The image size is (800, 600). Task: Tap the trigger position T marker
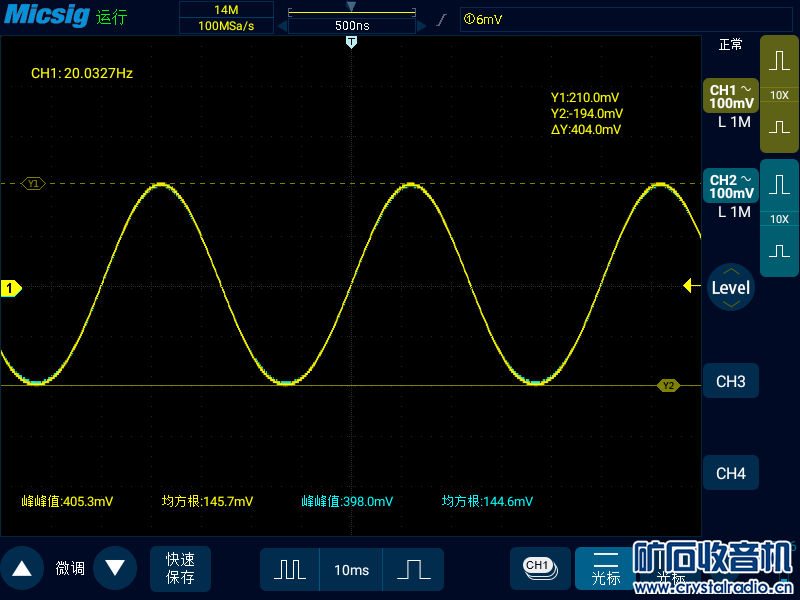[x=351, y=43]
